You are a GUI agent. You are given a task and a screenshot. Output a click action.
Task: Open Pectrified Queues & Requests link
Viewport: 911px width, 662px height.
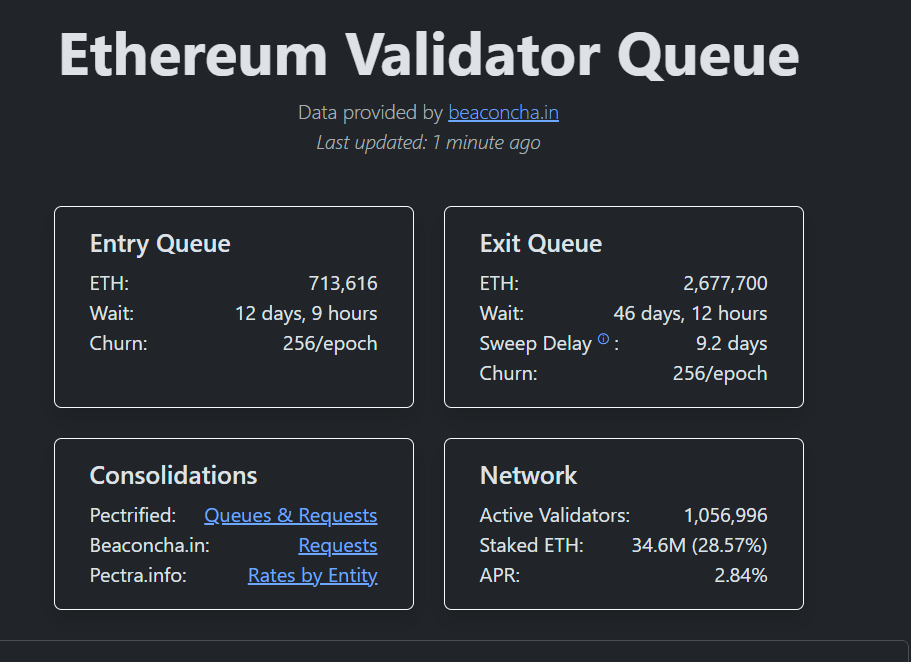click(290, 516)
